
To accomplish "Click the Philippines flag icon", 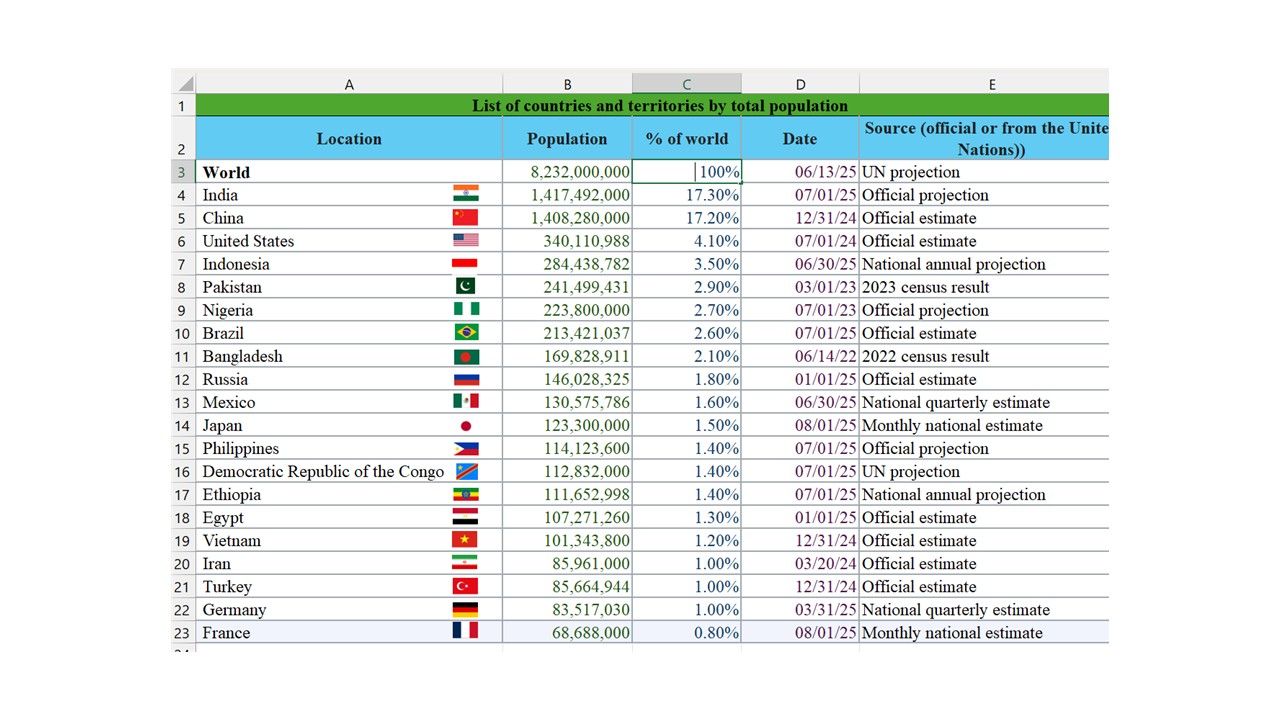I will click(465, 448).
